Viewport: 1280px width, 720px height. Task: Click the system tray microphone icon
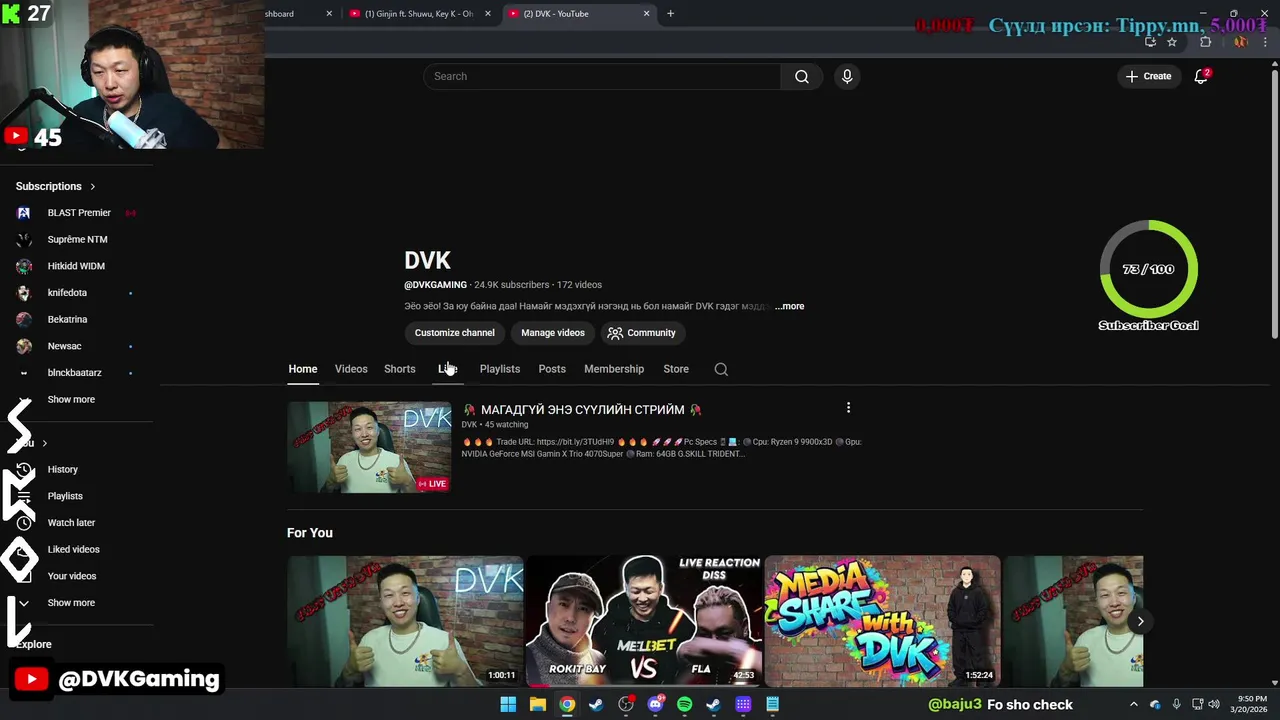pos(1176,704)
